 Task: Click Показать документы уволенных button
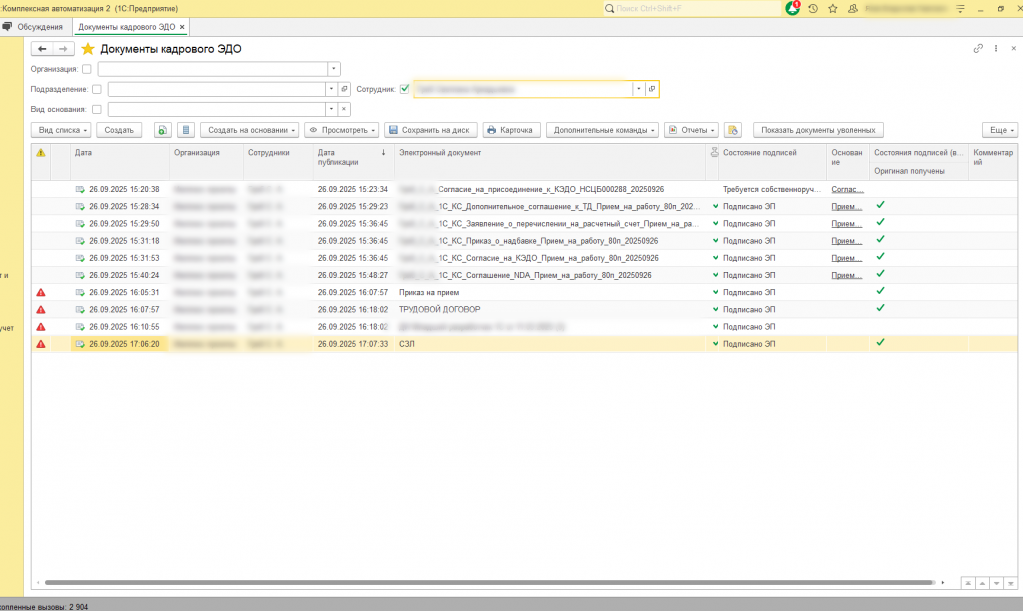[818, 130]
